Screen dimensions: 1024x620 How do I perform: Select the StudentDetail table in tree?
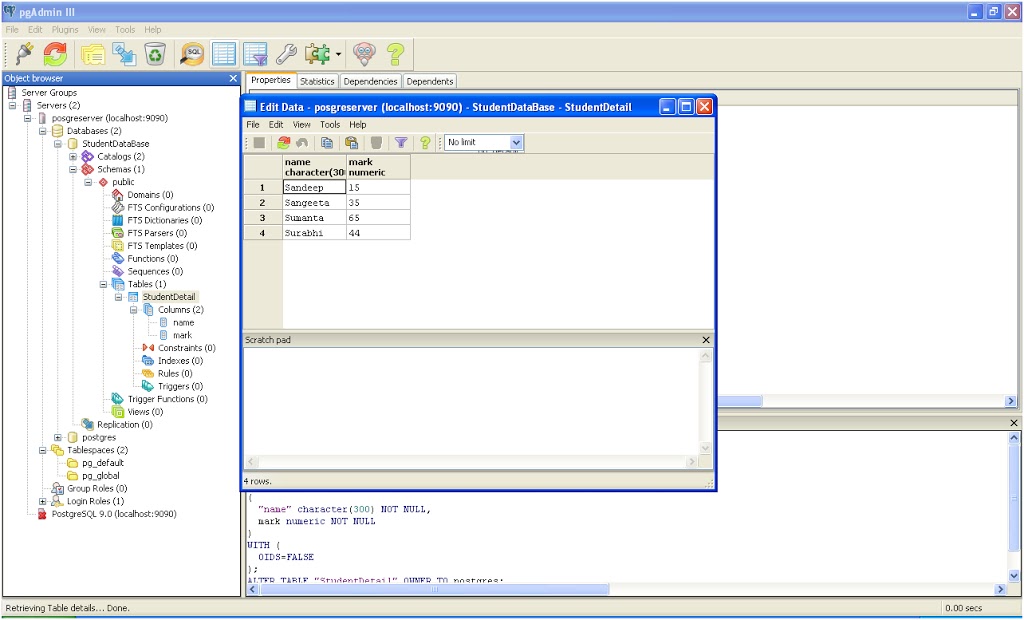pyautogui.click(x=168, y=297)
